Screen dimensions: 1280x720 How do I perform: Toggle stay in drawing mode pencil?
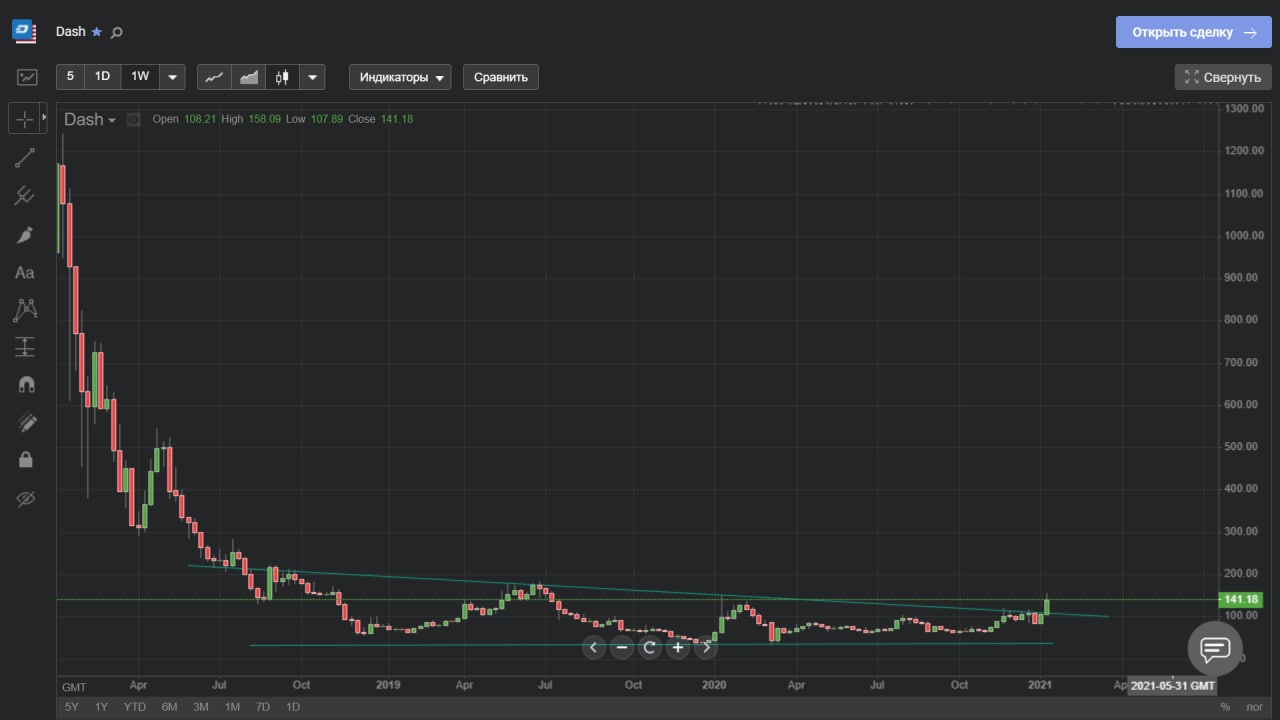coord(25,422)
